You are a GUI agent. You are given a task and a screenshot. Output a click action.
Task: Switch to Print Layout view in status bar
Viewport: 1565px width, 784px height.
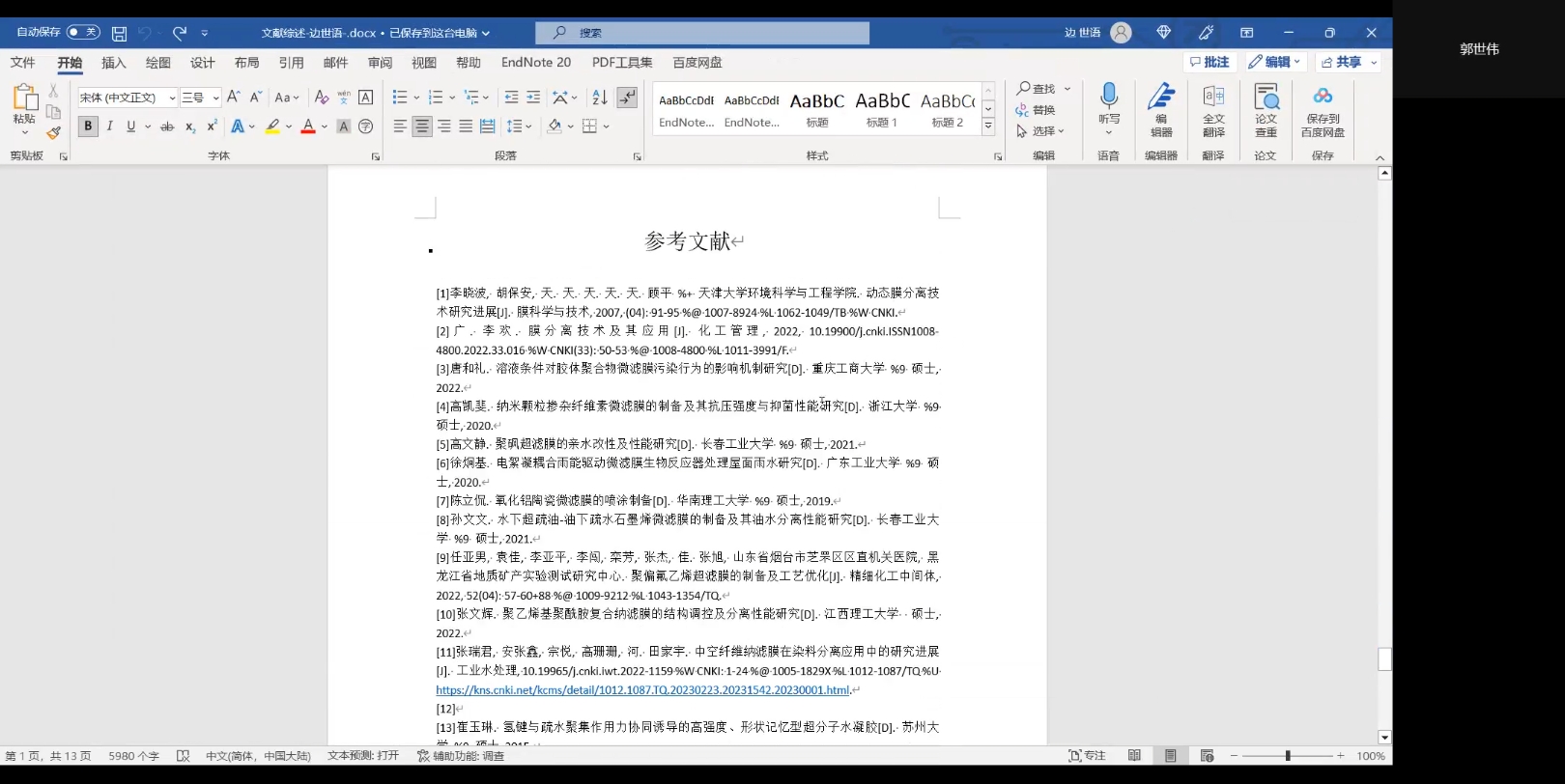click(x=1171, y=756)
